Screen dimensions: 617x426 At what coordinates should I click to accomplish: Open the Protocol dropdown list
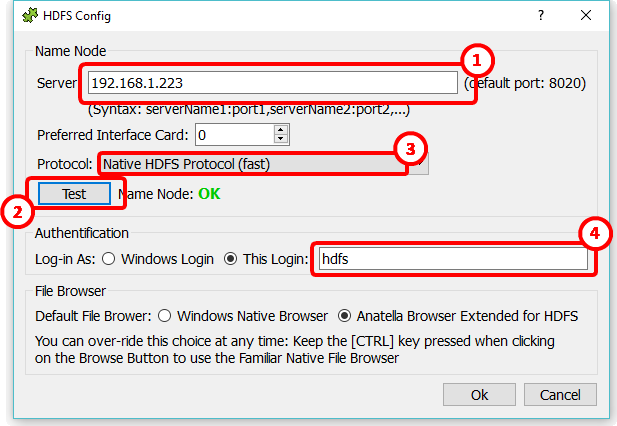click(x=264, y=164)
